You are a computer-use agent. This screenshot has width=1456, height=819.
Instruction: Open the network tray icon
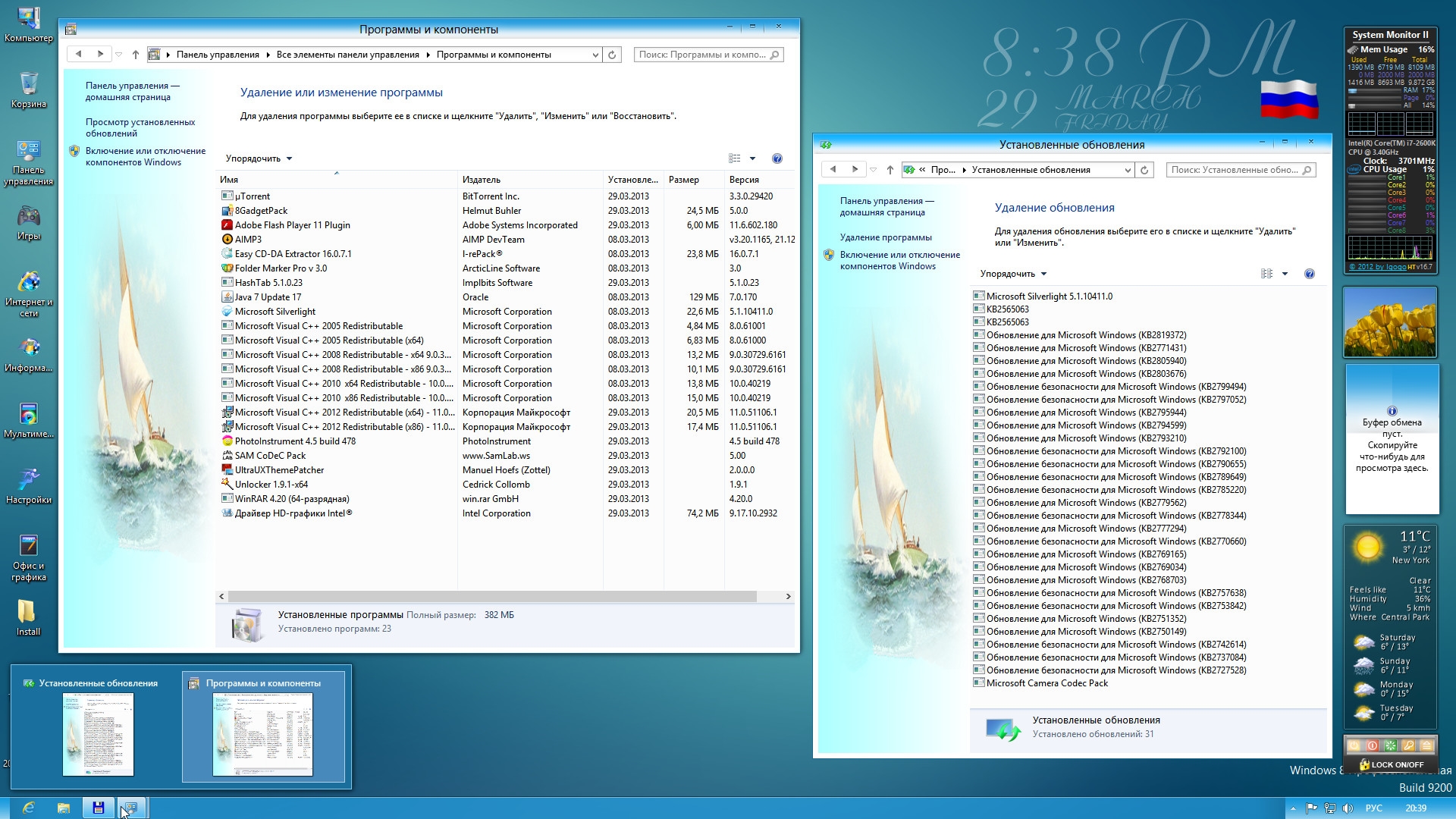(1329, 808)
